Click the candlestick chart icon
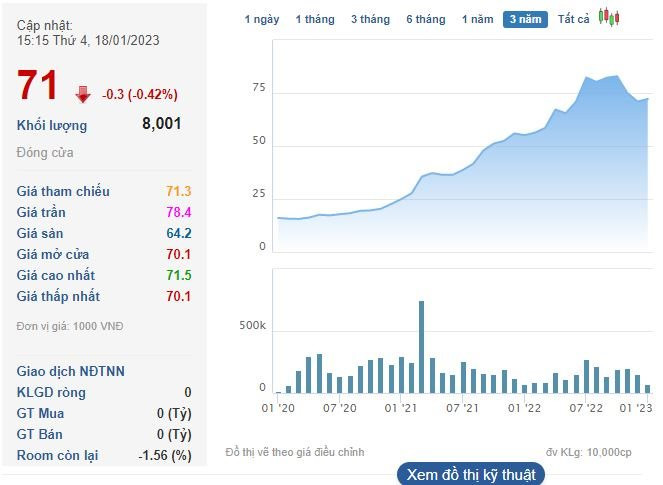 (608, 17)
